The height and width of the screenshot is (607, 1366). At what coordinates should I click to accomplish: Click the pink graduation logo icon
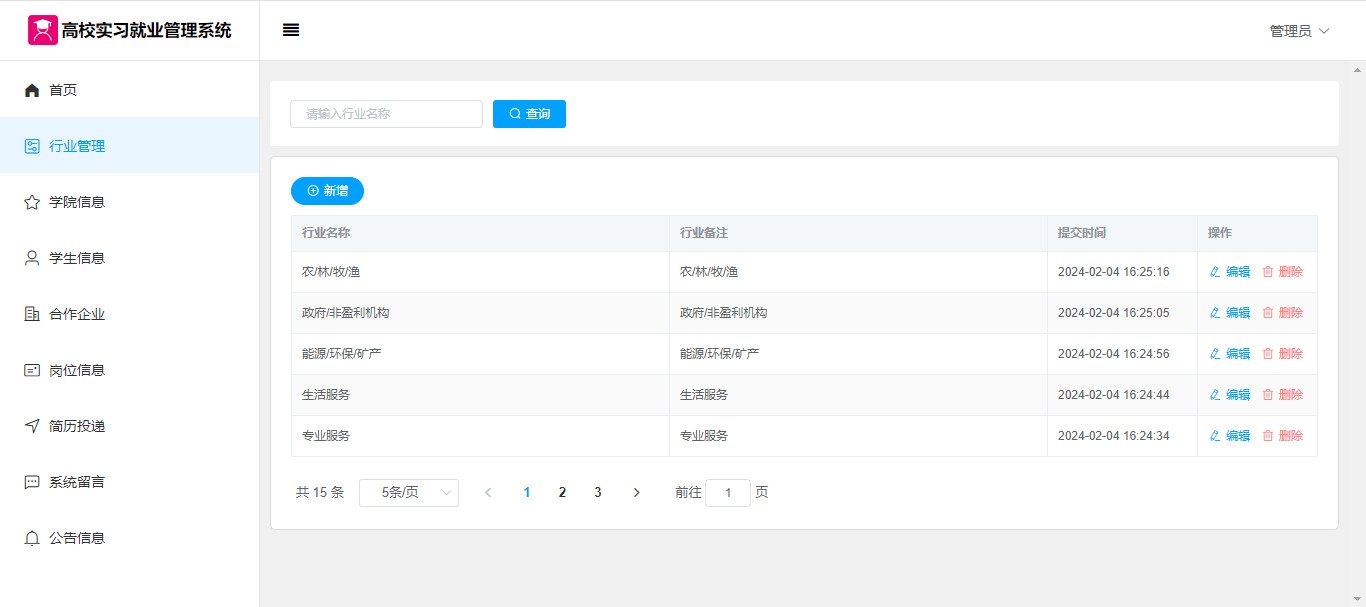[x=42, y=30]
